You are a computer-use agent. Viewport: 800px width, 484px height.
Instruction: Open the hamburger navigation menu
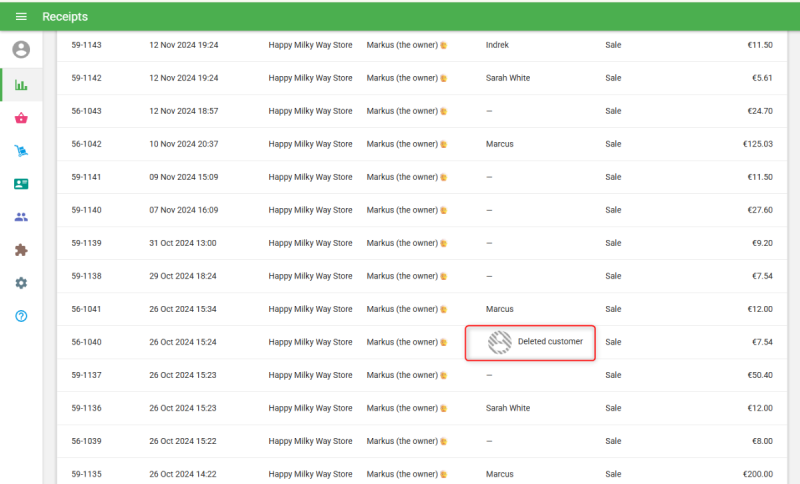click(21, 17)
